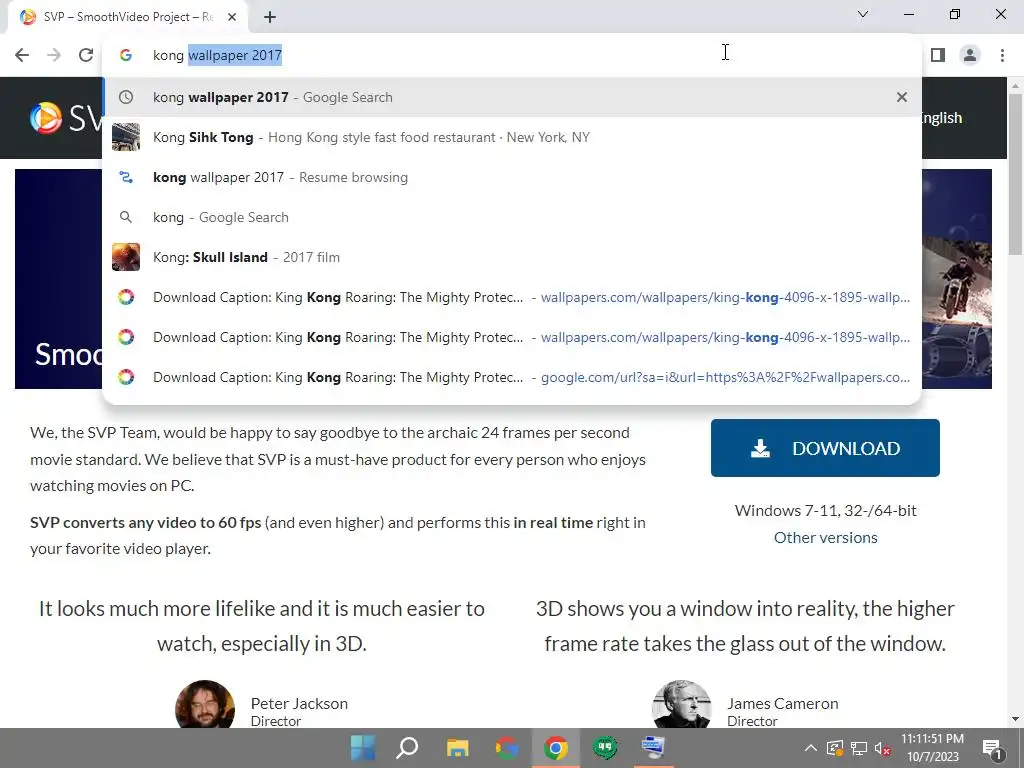Open the Chrome side panel
Viewport: 1024px width, 768px height.
(x=938, y=55)
